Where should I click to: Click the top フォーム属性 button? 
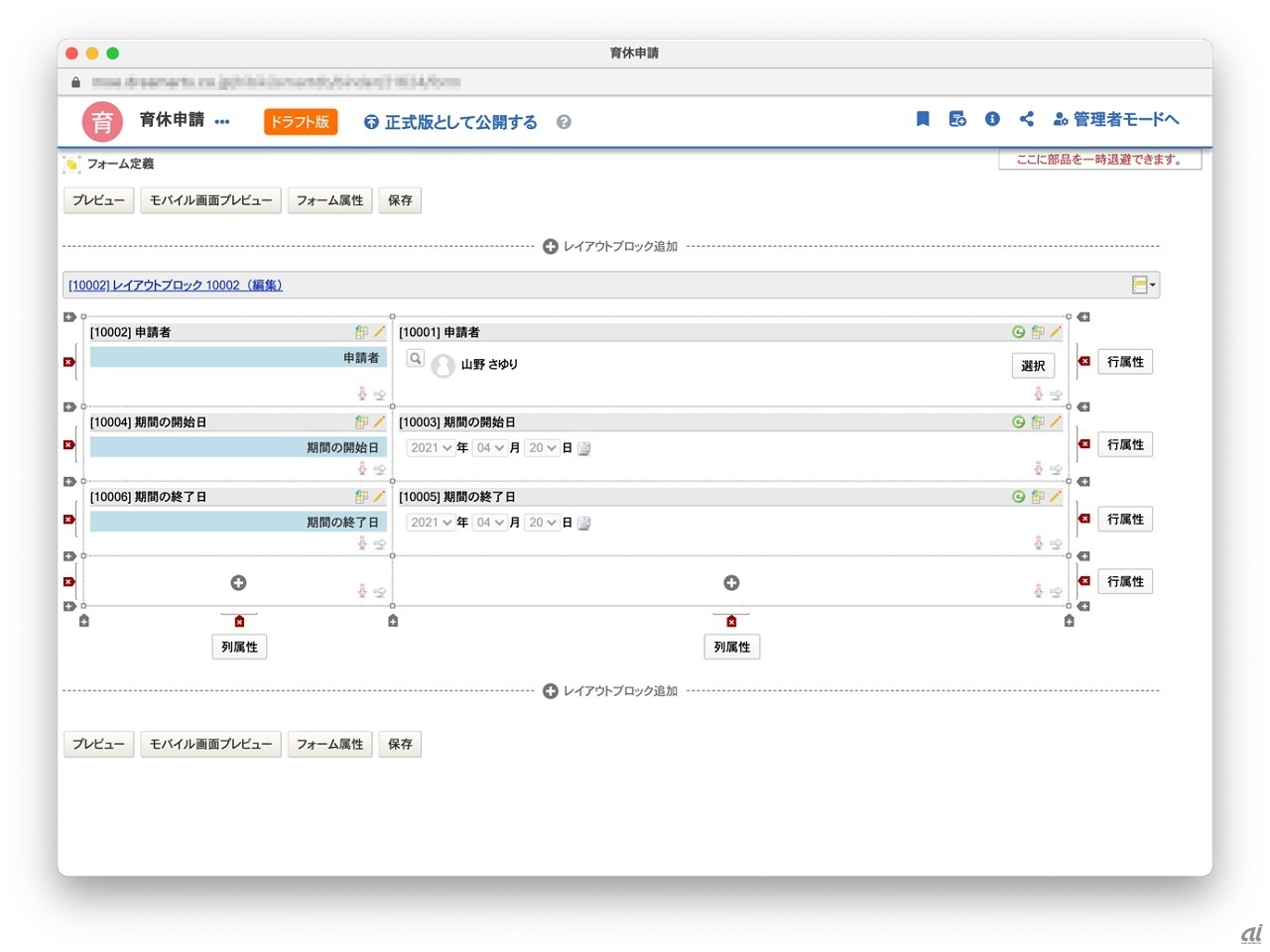point(329,200)
